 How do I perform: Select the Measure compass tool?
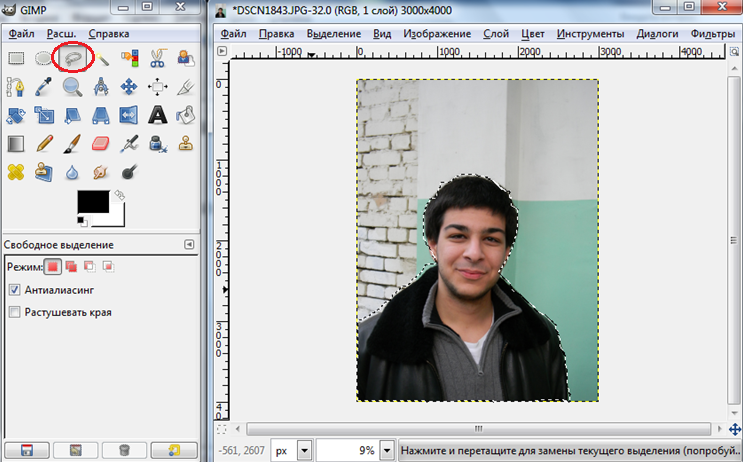click(x=101, y=87)
